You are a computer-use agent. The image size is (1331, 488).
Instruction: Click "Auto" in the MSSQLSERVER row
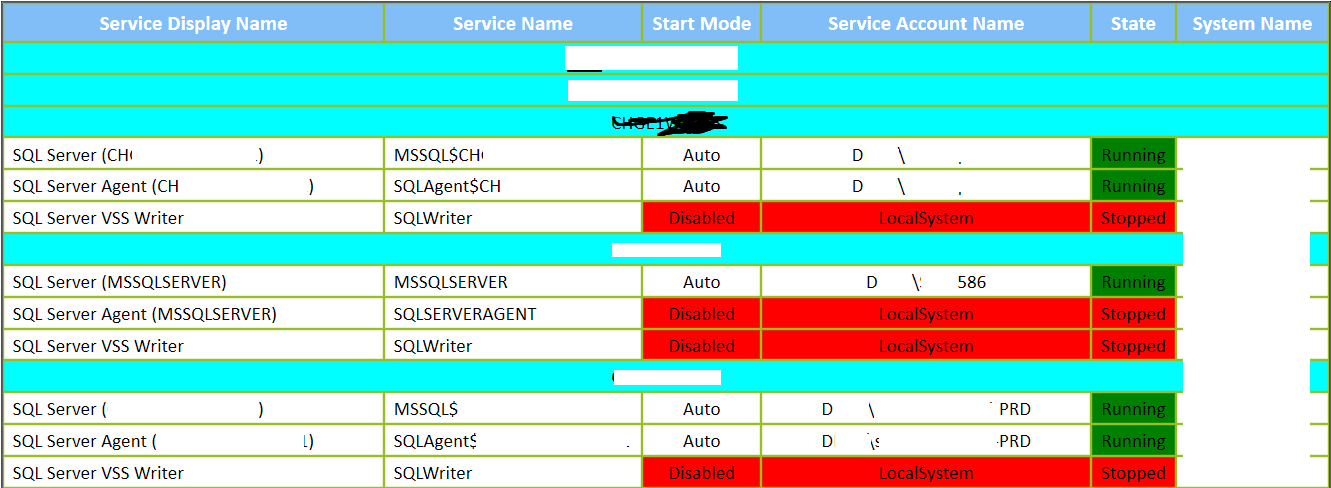[701, 282]
